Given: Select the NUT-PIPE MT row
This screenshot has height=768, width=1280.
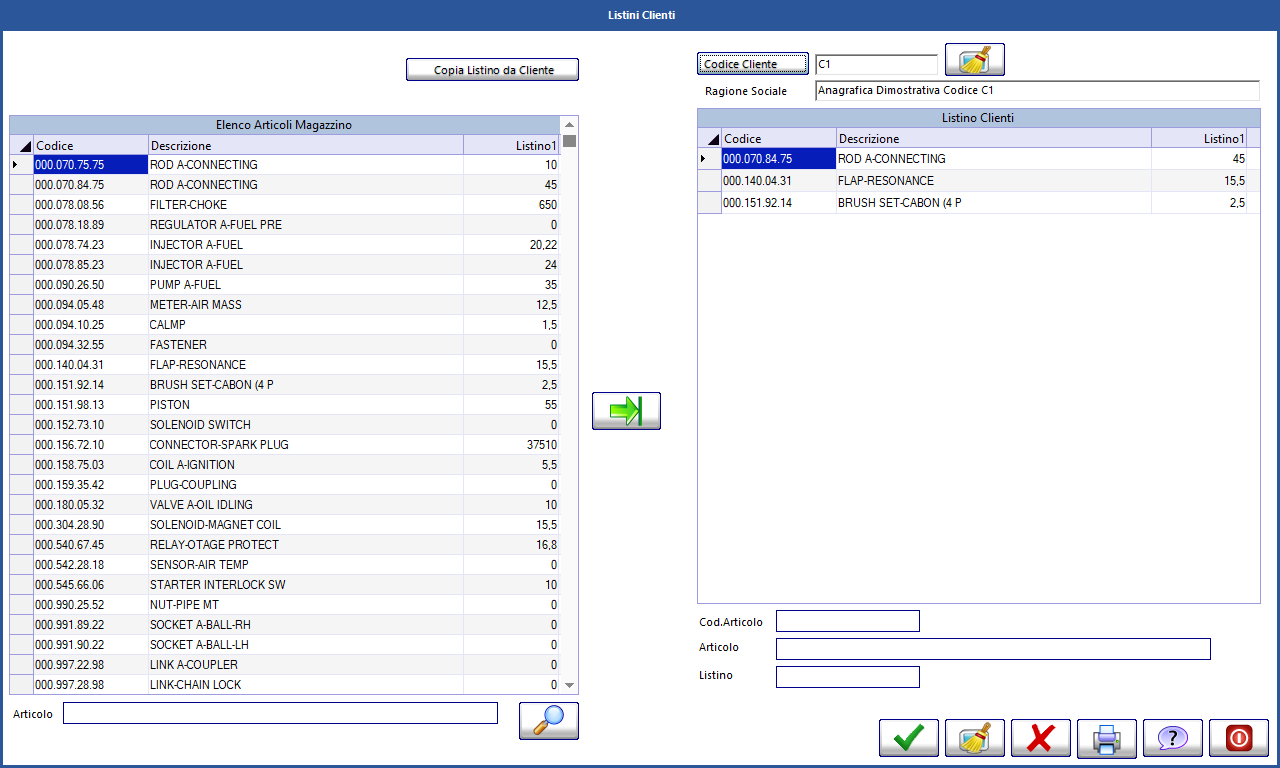Looking at the screenshot, I should 285,605.
